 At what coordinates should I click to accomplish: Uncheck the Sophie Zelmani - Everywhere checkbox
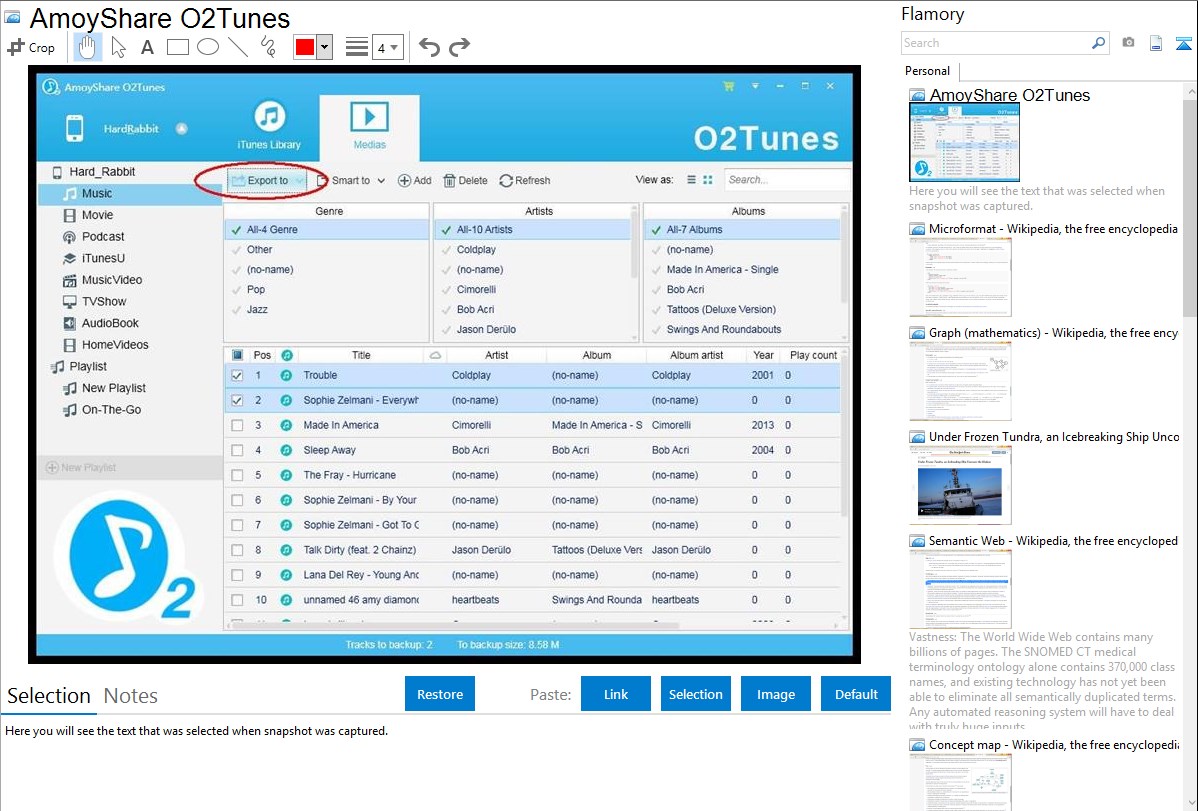[238, 401]
